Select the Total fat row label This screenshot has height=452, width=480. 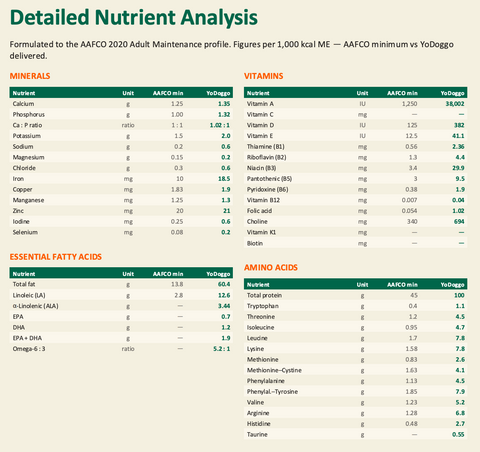coord(24,284)
